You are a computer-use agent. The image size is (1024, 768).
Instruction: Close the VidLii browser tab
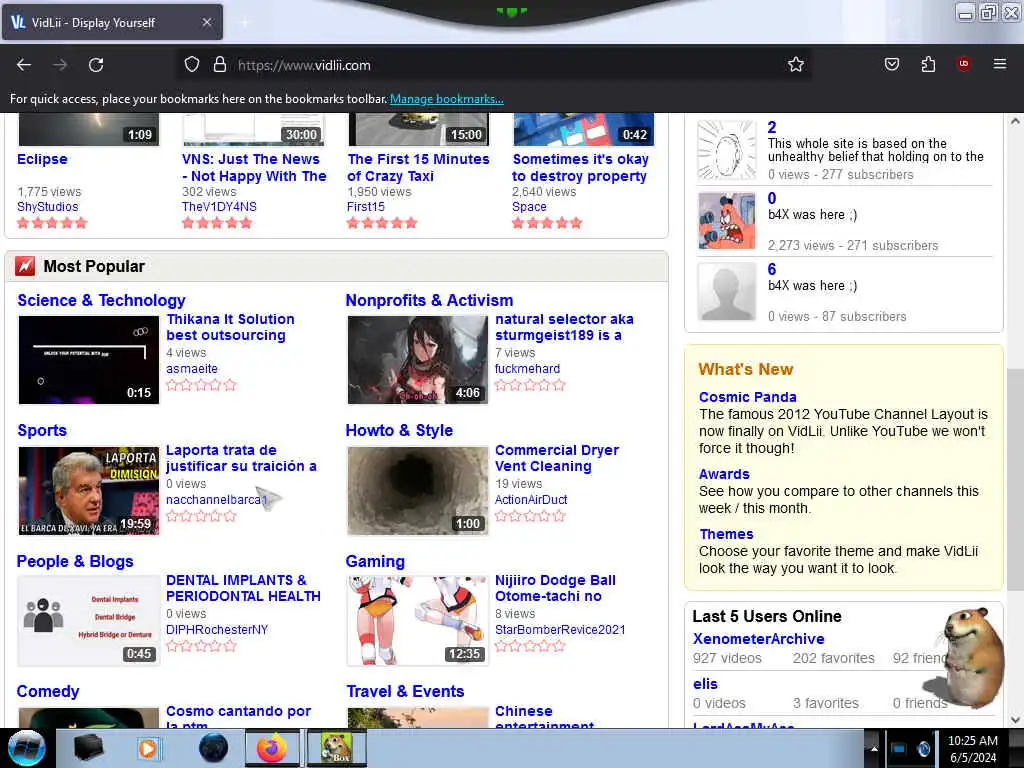pyautogui.click(x=206, y=22)
